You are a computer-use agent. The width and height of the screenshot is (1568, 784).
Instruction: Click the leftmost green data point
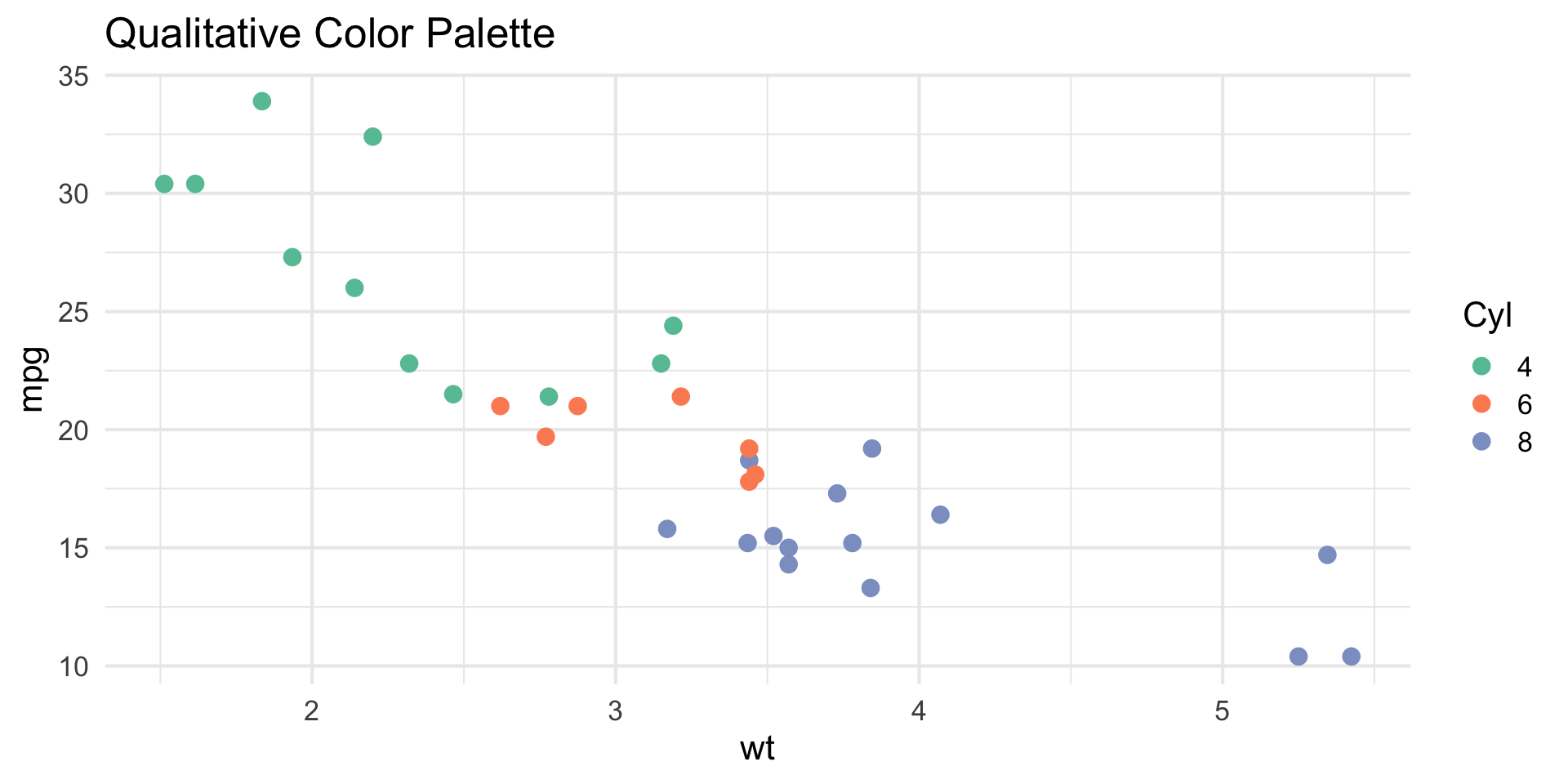(164, 184)
